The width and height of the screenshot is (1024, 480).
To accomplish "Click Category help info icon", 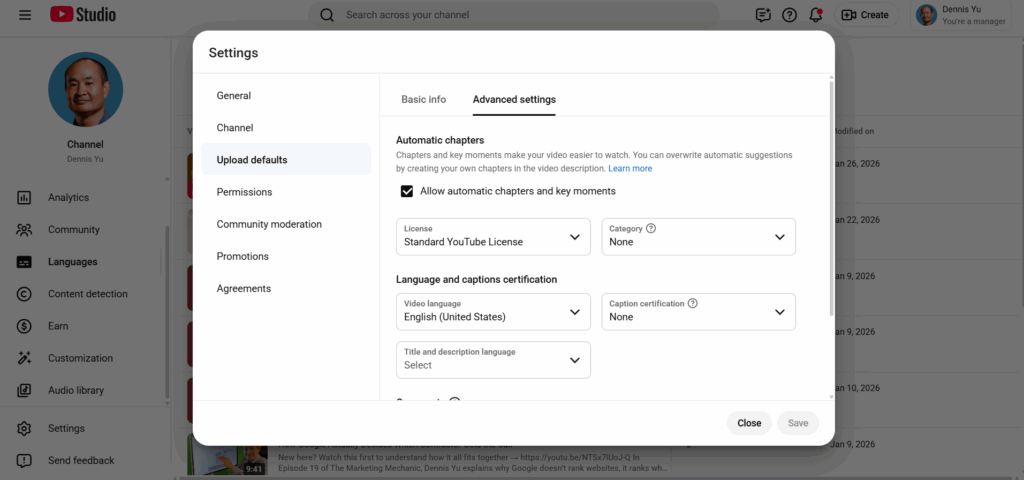I will tap(651, 229).
